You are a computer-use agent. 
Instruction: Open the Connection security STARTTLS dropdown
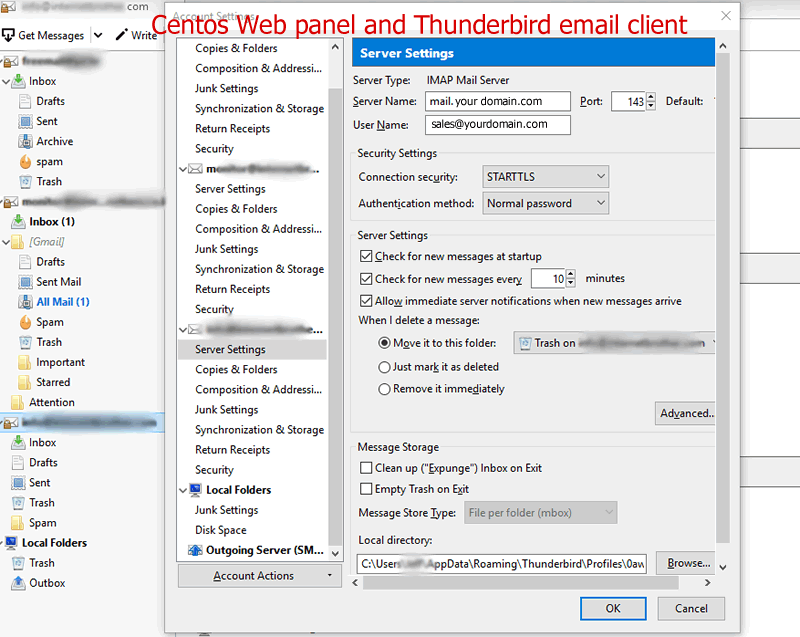click(x=545, y=176)
